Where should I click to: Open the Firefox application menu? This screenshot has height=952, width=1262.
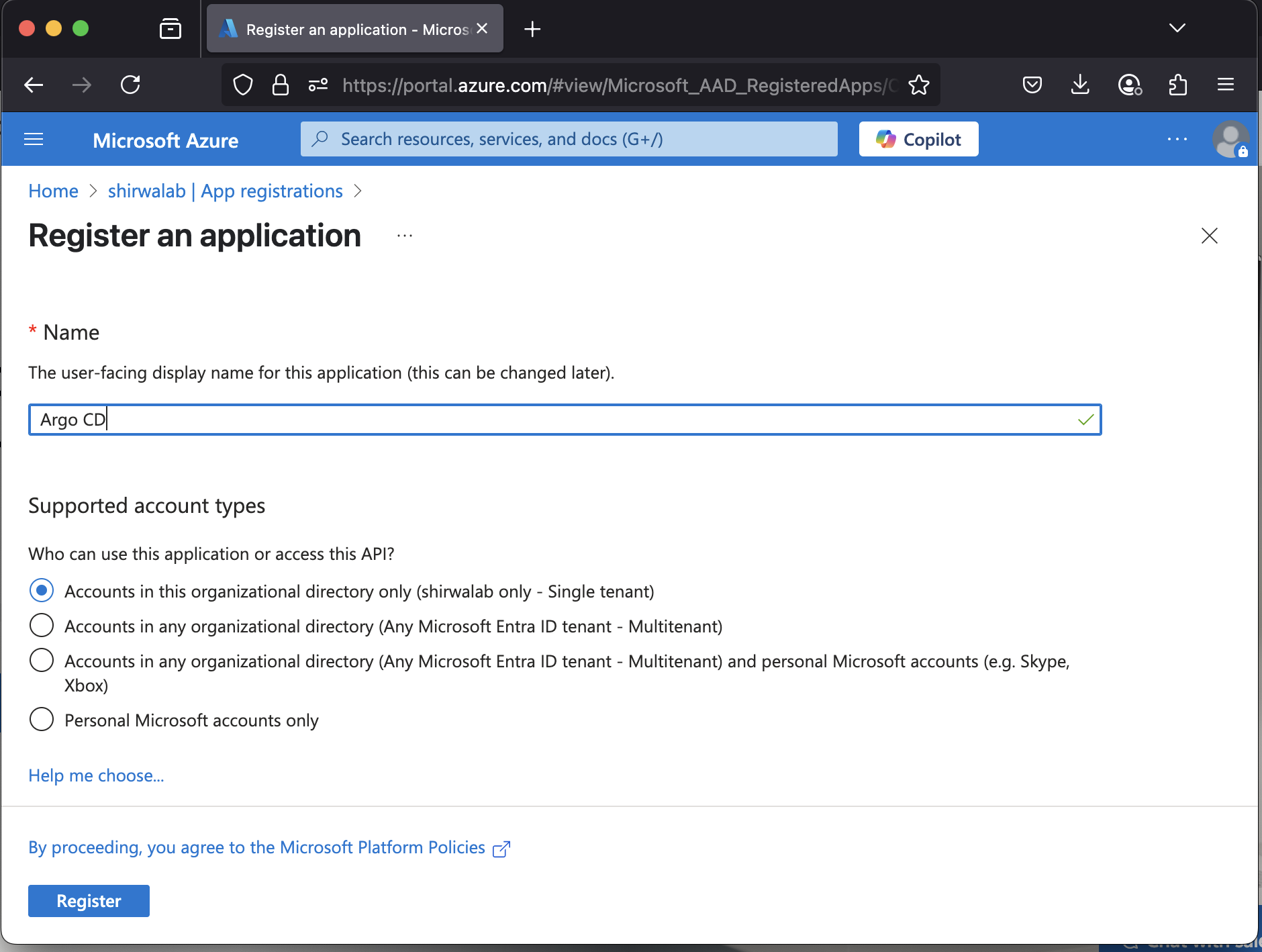pyautogui.click(x=1226, y=85)
